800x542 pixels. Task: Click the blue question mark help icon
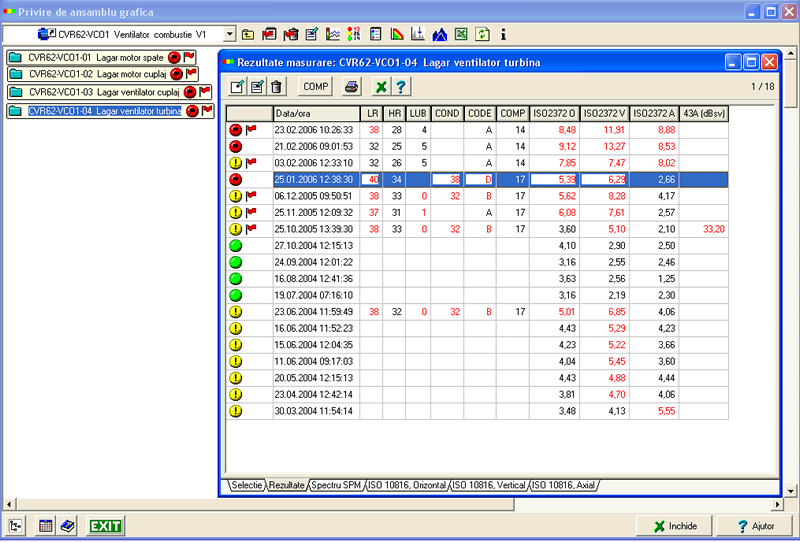pos(401,87)
